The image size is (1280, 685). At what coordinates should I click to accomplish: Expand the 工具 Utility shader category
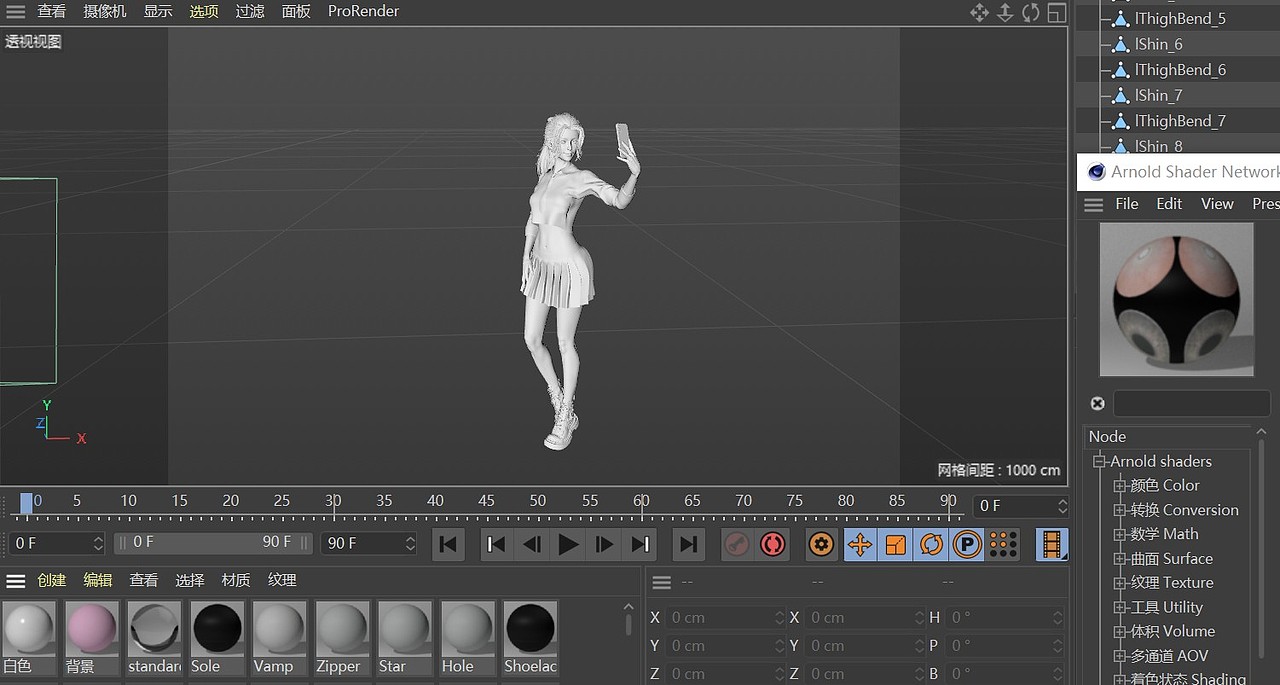(x=1120, y=608)
